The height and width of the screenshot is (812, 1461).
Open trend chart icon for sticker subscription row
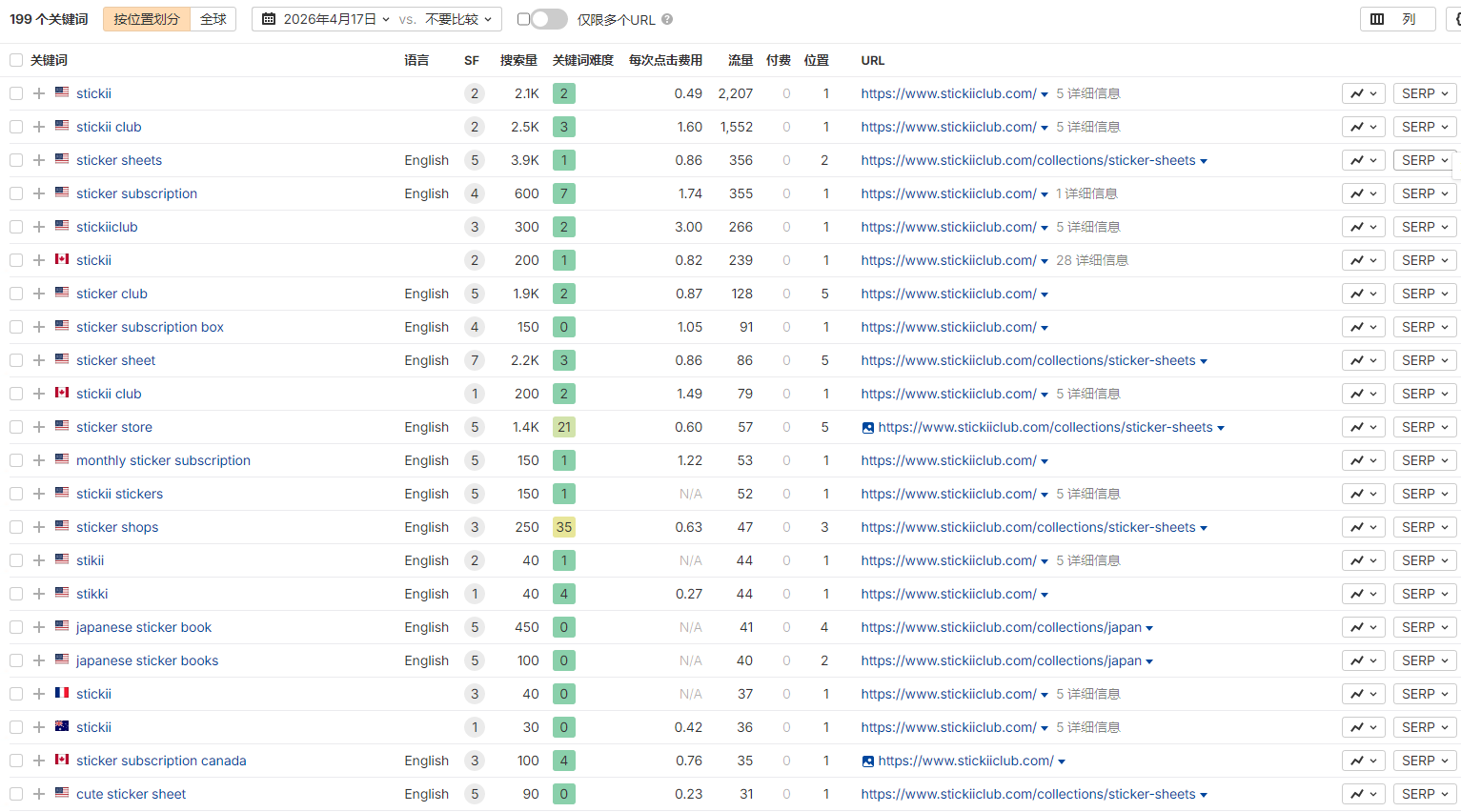tap(1363, 193)
